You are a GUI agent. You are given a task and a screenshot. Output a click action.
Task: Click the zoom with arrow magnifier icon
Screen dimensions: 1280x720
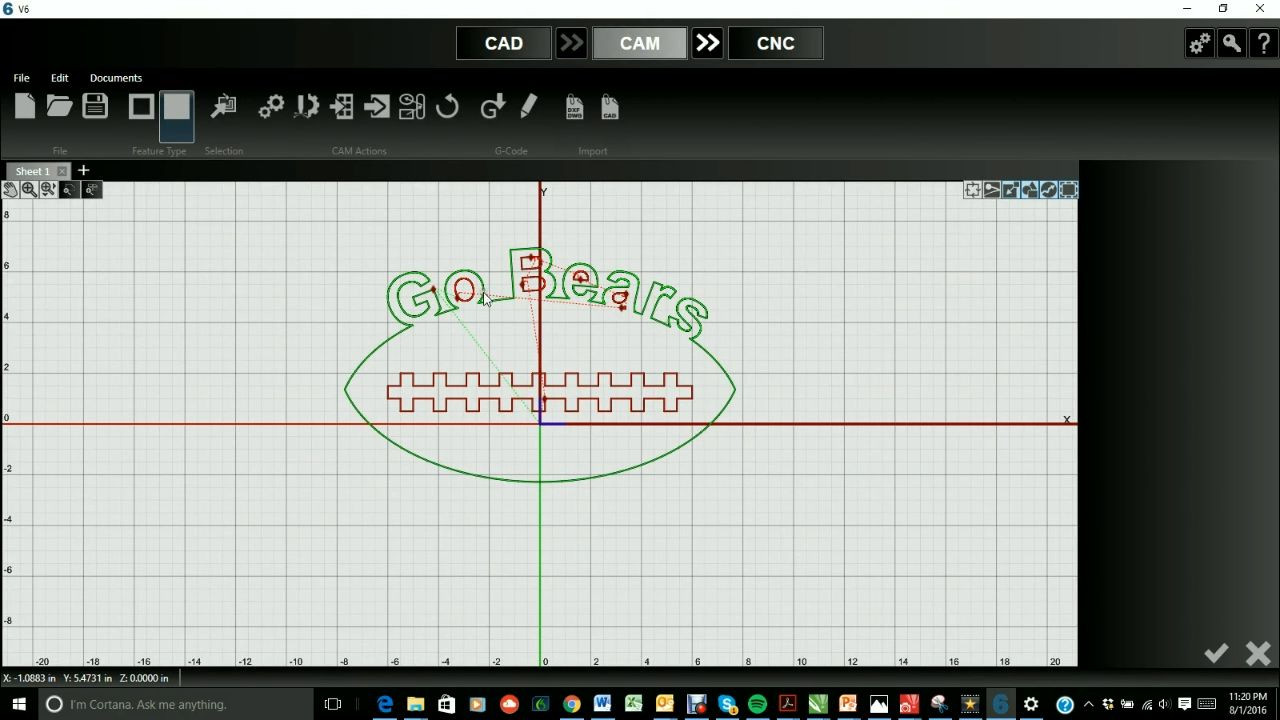pos(48,190)
